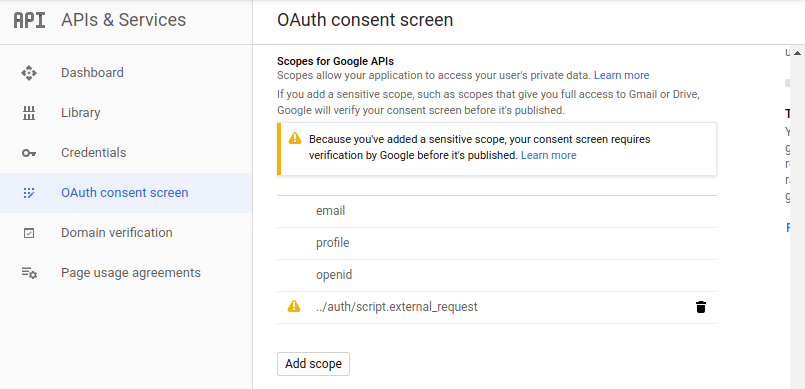Click the Library sidebar icon
805x389 pixels.
pyautogui.click(x=29, y=113)
